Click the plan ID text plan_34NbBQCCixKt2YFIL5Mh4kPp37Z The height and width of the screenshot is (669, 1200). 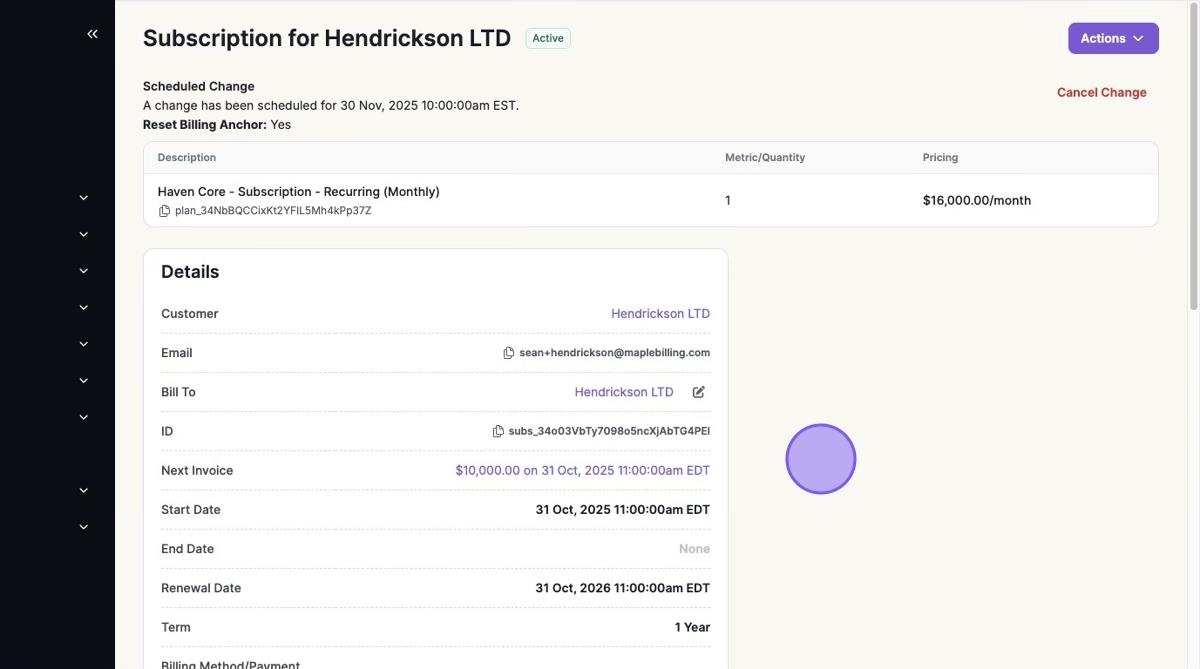click(273, 211)
